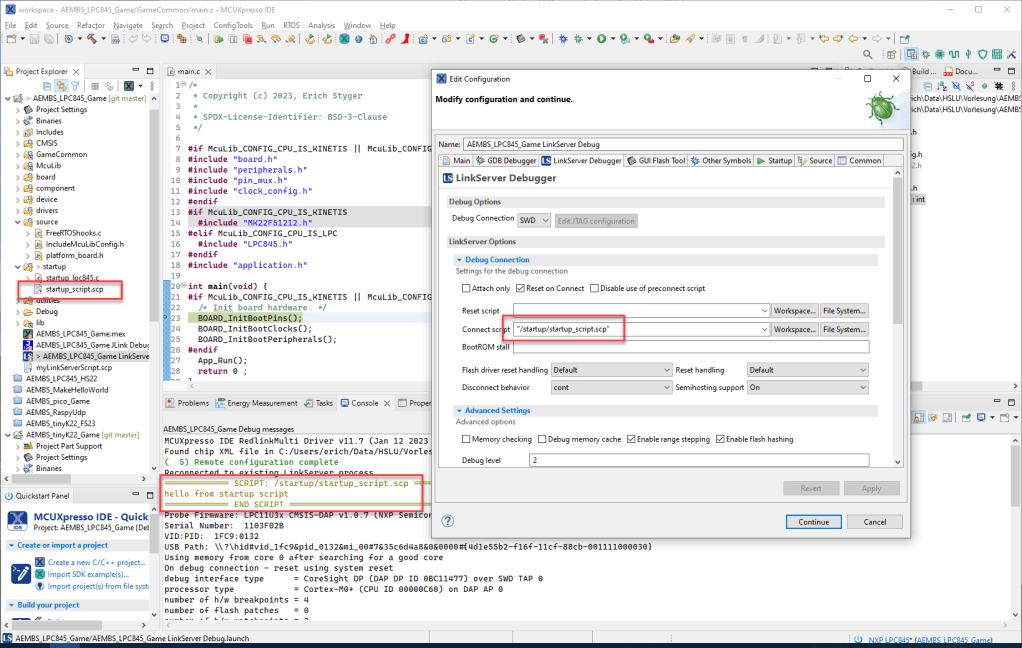Click Import SDK example(s) link
This screenshot has height=648, width=1022.
pyautogui.click(x=89, y=574)
